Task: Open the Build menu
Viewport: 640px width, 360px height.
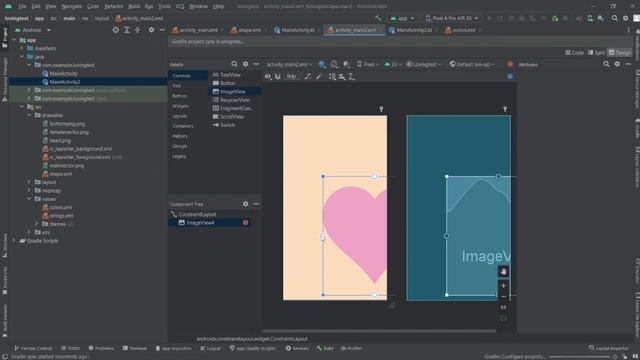Action: pos(134,6)
